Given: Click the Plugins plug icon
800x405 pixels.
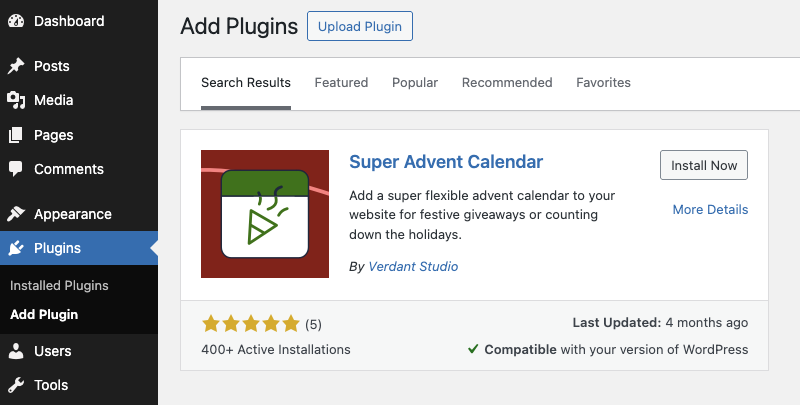Looking at the screenshot, I should (x=16, y=248).
